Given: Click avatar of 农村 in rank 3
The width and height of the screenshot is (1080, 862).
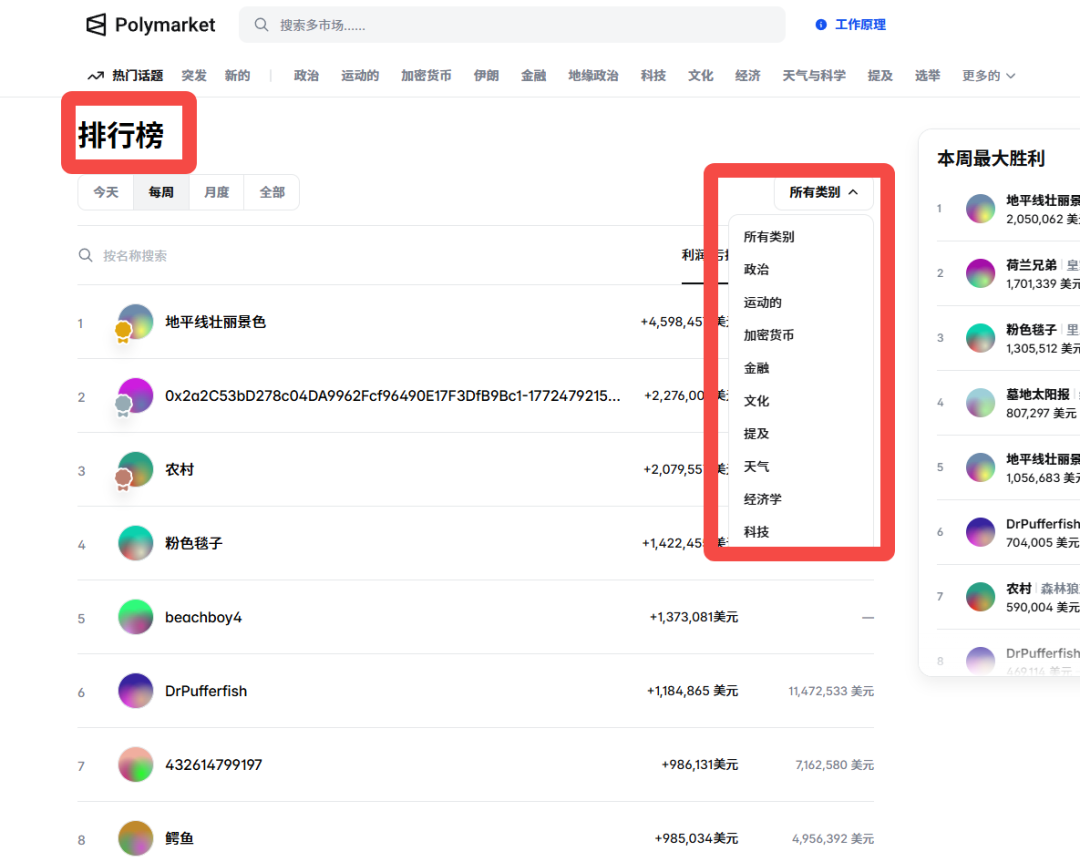Looking at the screenshot, I should click(x=136, y=469).
